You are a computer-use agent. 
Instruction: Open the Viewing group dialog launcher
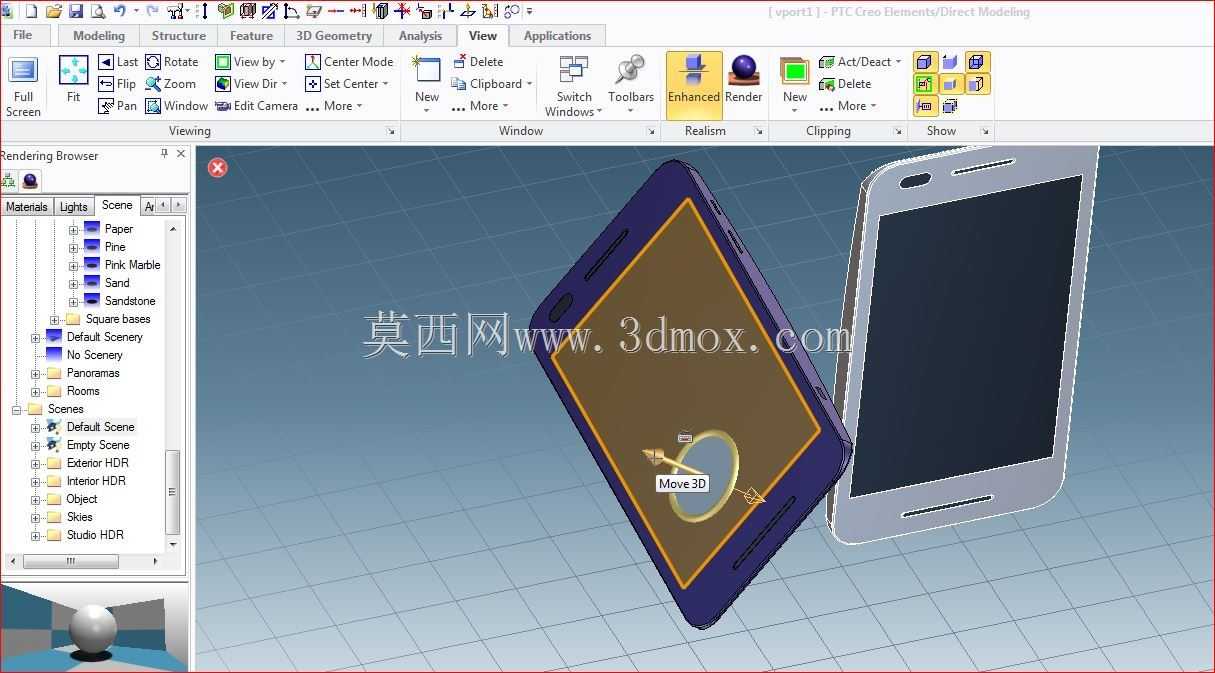[391, 131]
